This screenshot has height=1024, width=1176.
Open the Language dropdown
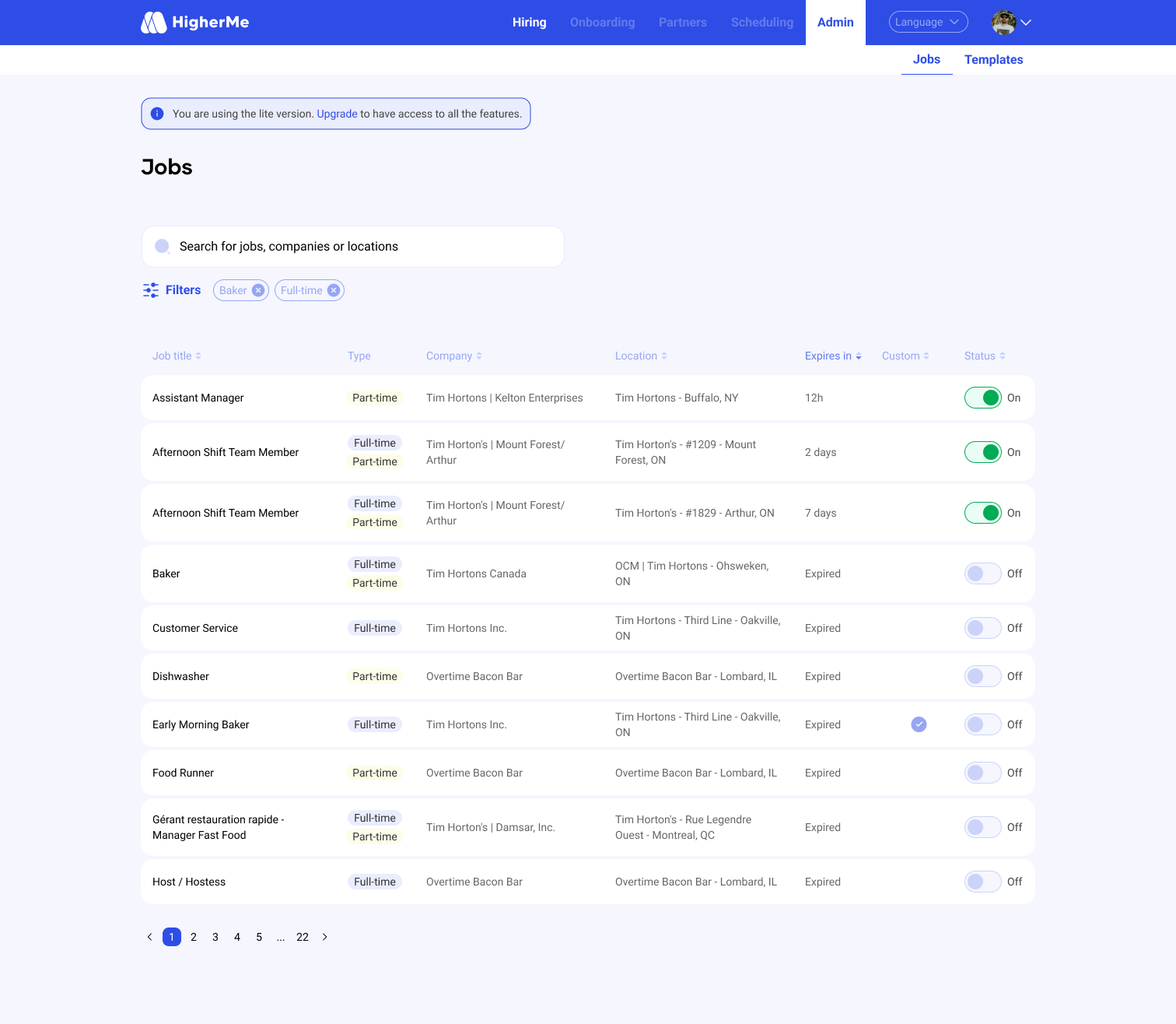pos(928,22)
